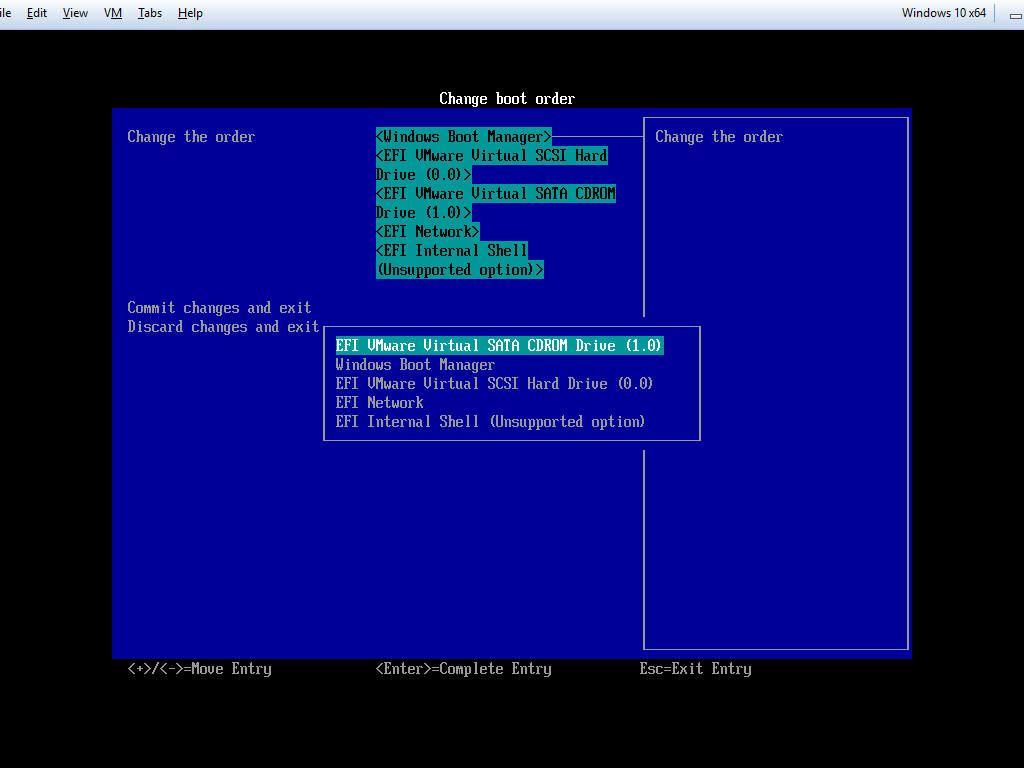The image size is (1024, 768).
Task: Click the <EFI Network> boot order entry
Action: [428, 231]
